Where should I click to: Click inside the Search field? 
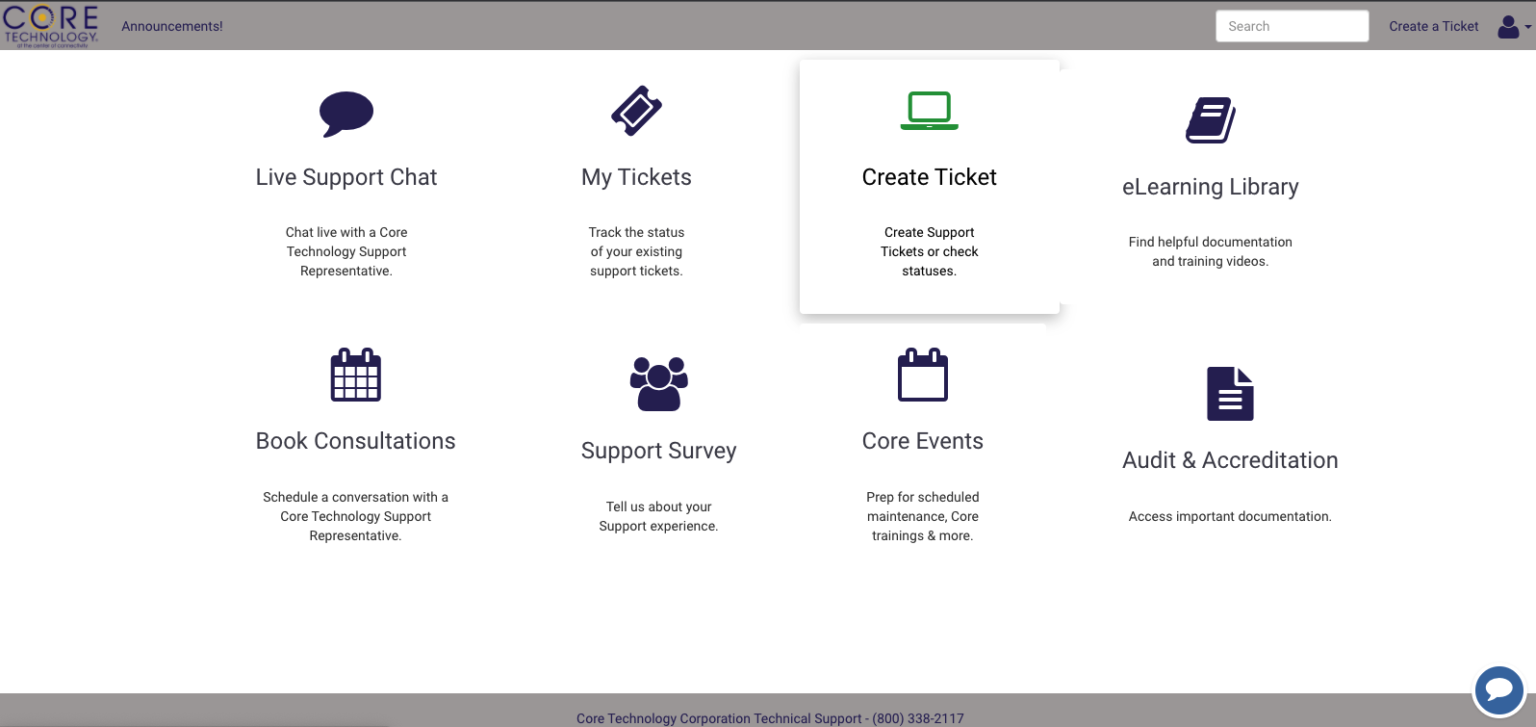(1291, 26)
